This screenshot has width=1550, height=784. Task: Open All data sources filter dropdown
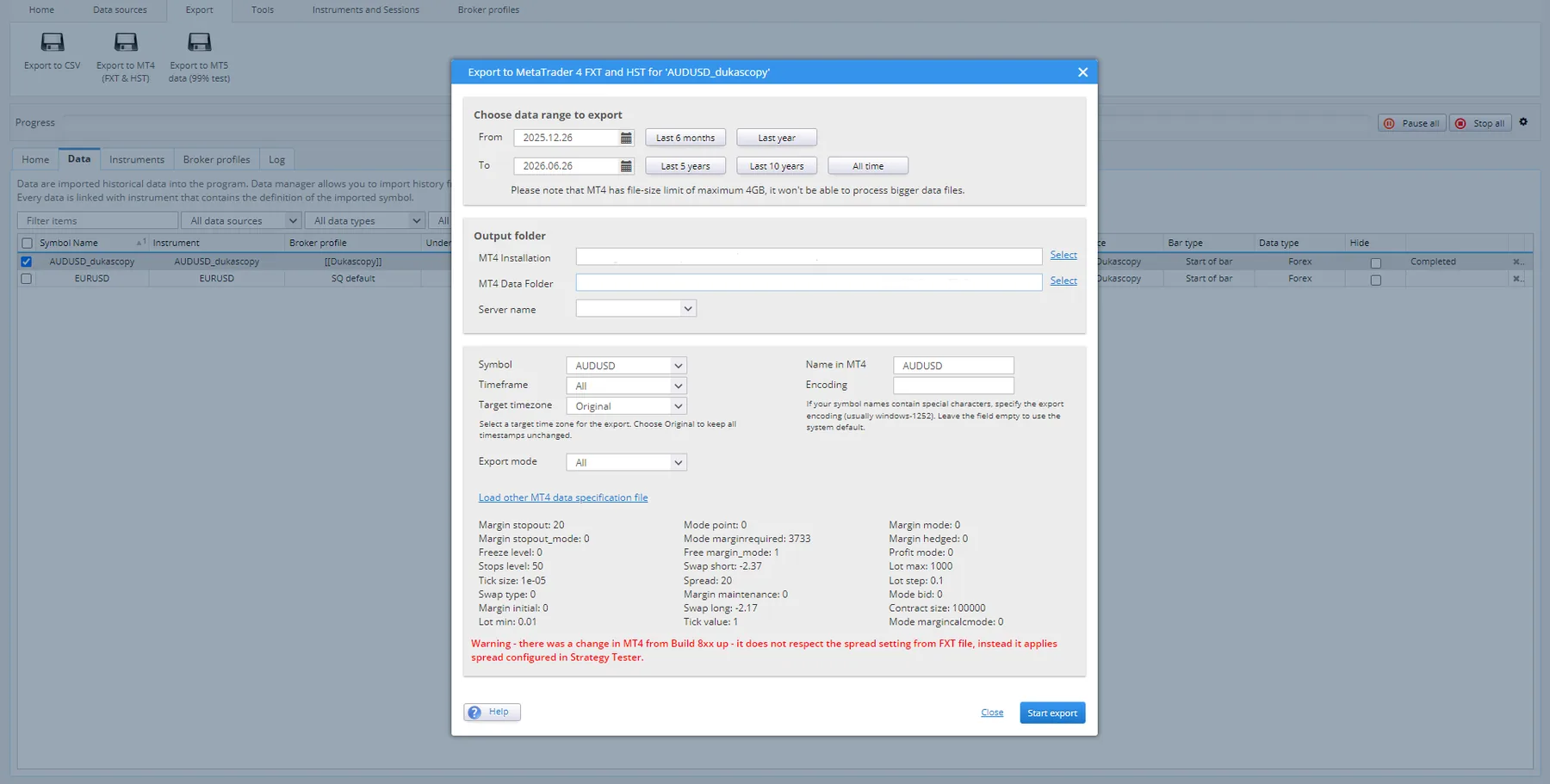click(241, 221)
